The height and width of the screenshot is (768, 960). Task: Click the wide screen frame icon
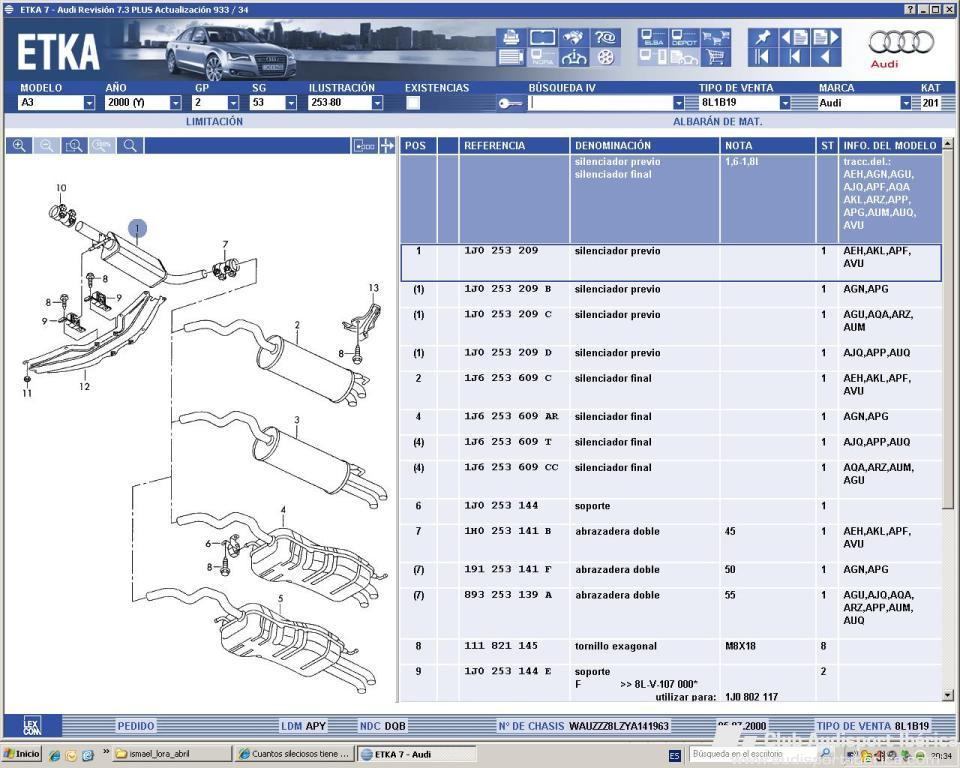pos(542,38)
